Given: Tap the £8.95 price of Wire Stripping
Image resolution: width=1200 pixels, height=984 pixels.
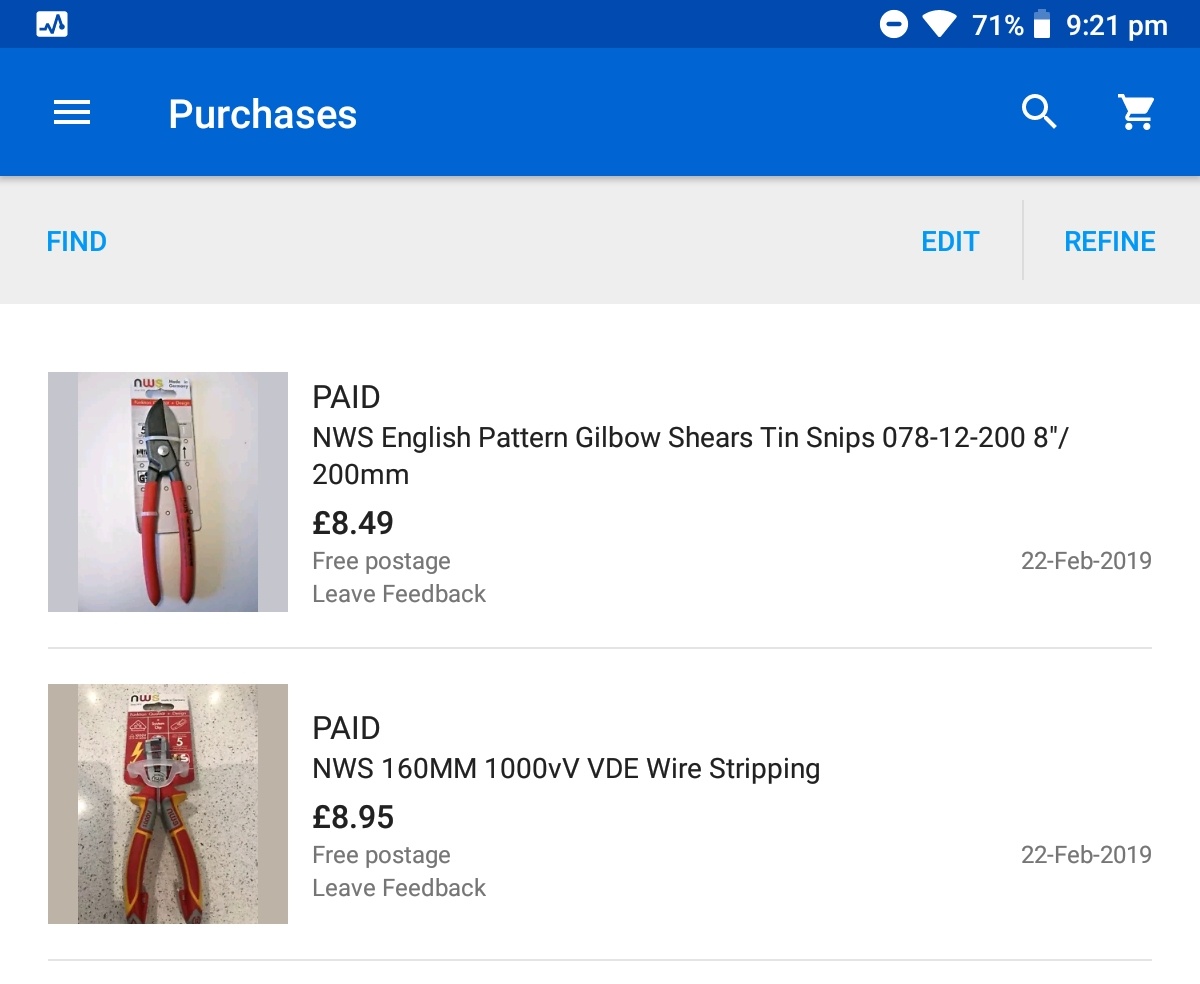Looking at the screenshot, I should point(353,817).
